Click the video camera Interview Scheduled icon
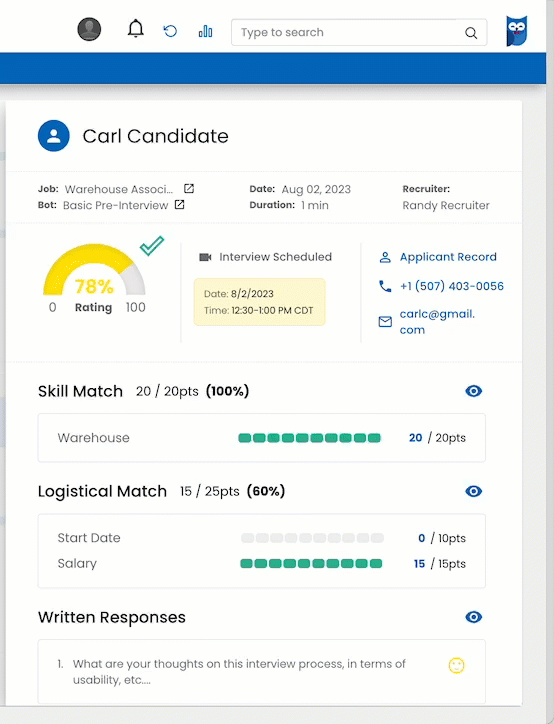Screen dimensions: 554x724 205,257
